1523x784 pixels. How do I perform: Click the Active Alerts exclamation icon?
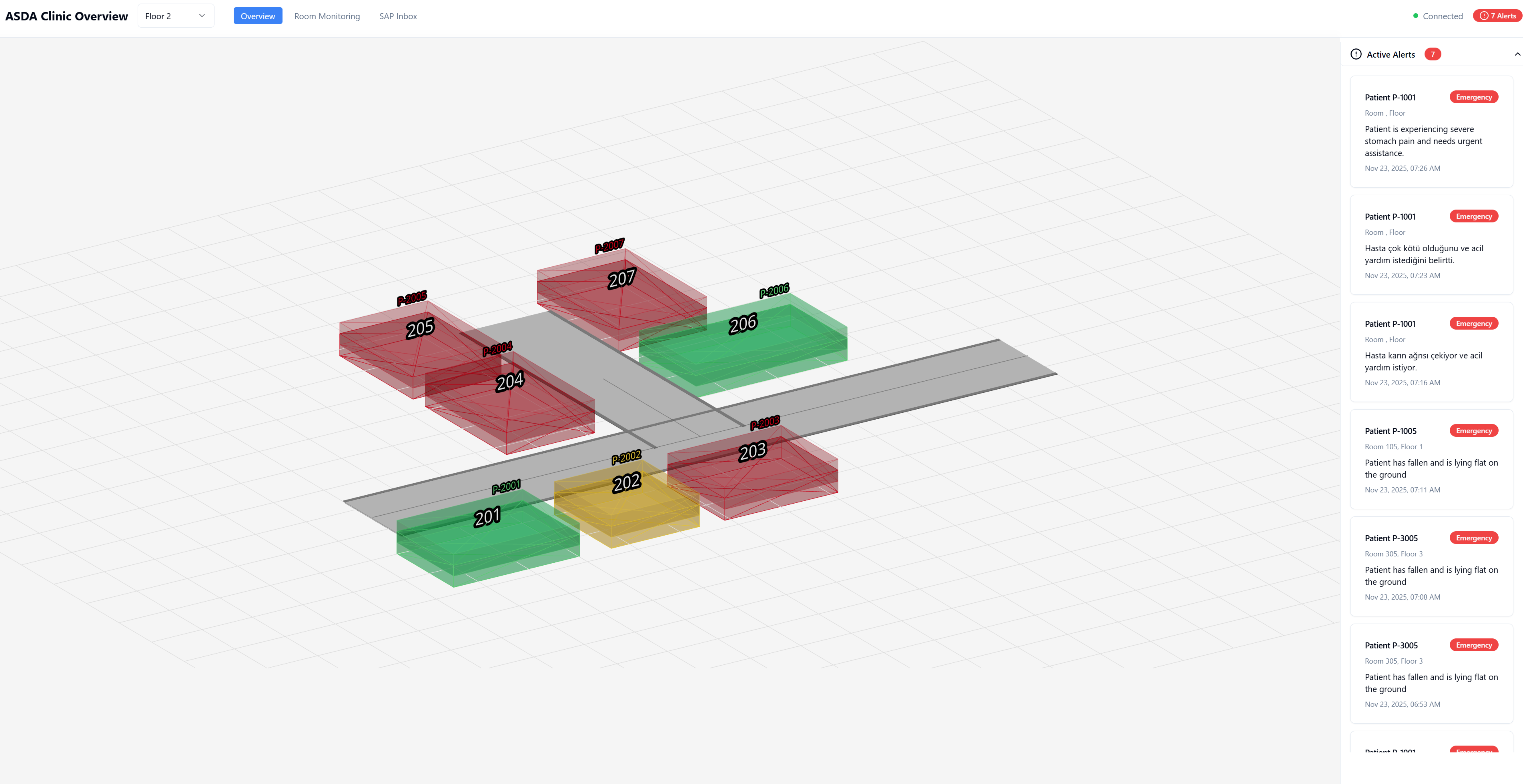tap(1356, 54)
